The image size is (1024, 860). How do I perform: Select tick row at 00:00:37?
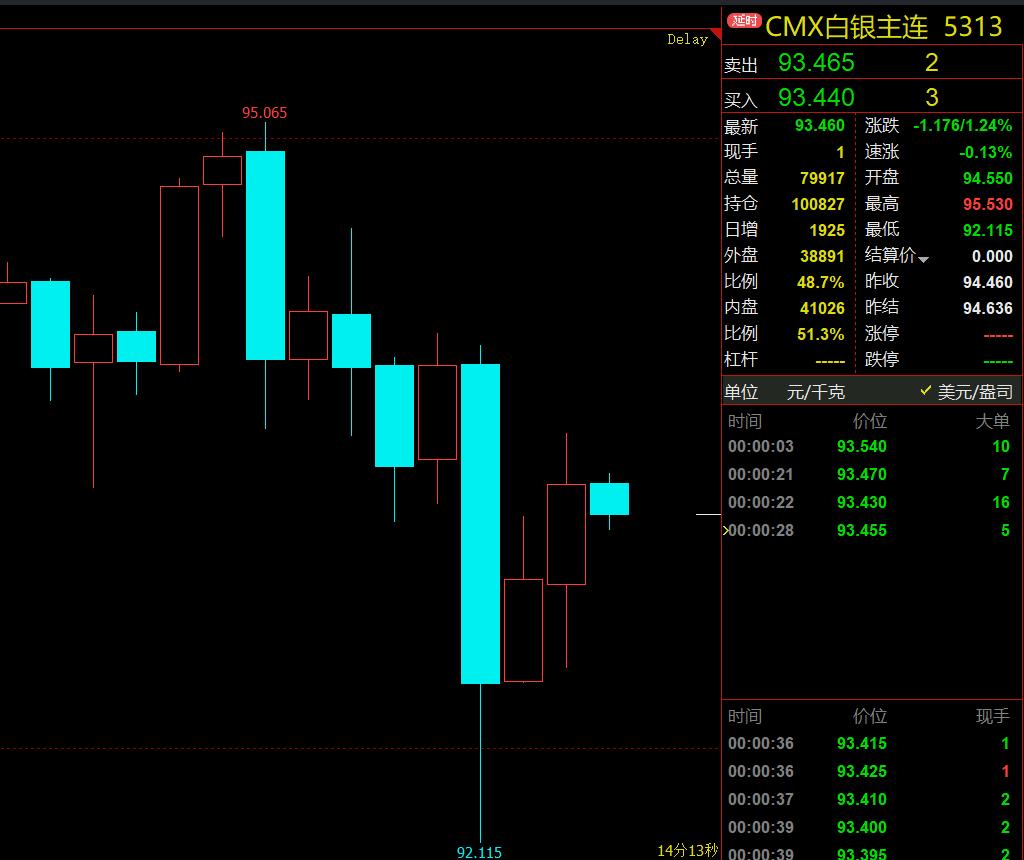click(872, 800)
